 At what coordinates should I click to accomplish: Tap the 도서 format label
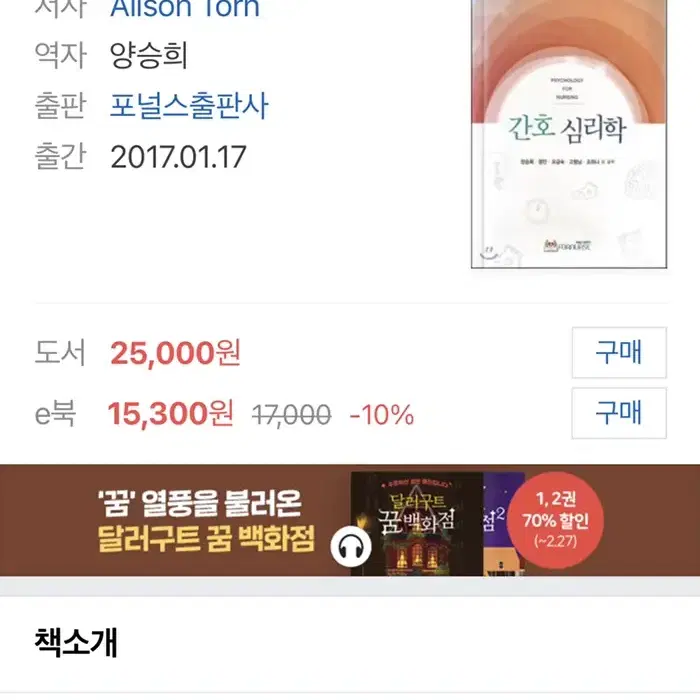pyautogui.click(x=60, y=353)
